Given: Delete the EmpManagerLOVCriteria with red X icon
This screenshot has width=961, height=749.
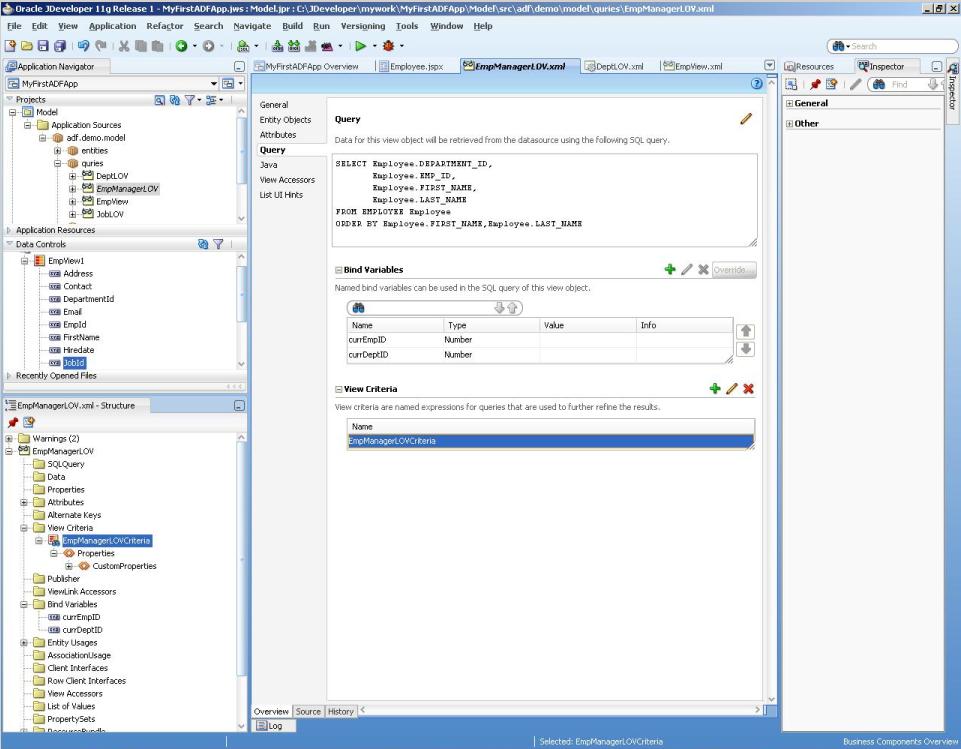Looking at the screenshot, I should 749,388.
